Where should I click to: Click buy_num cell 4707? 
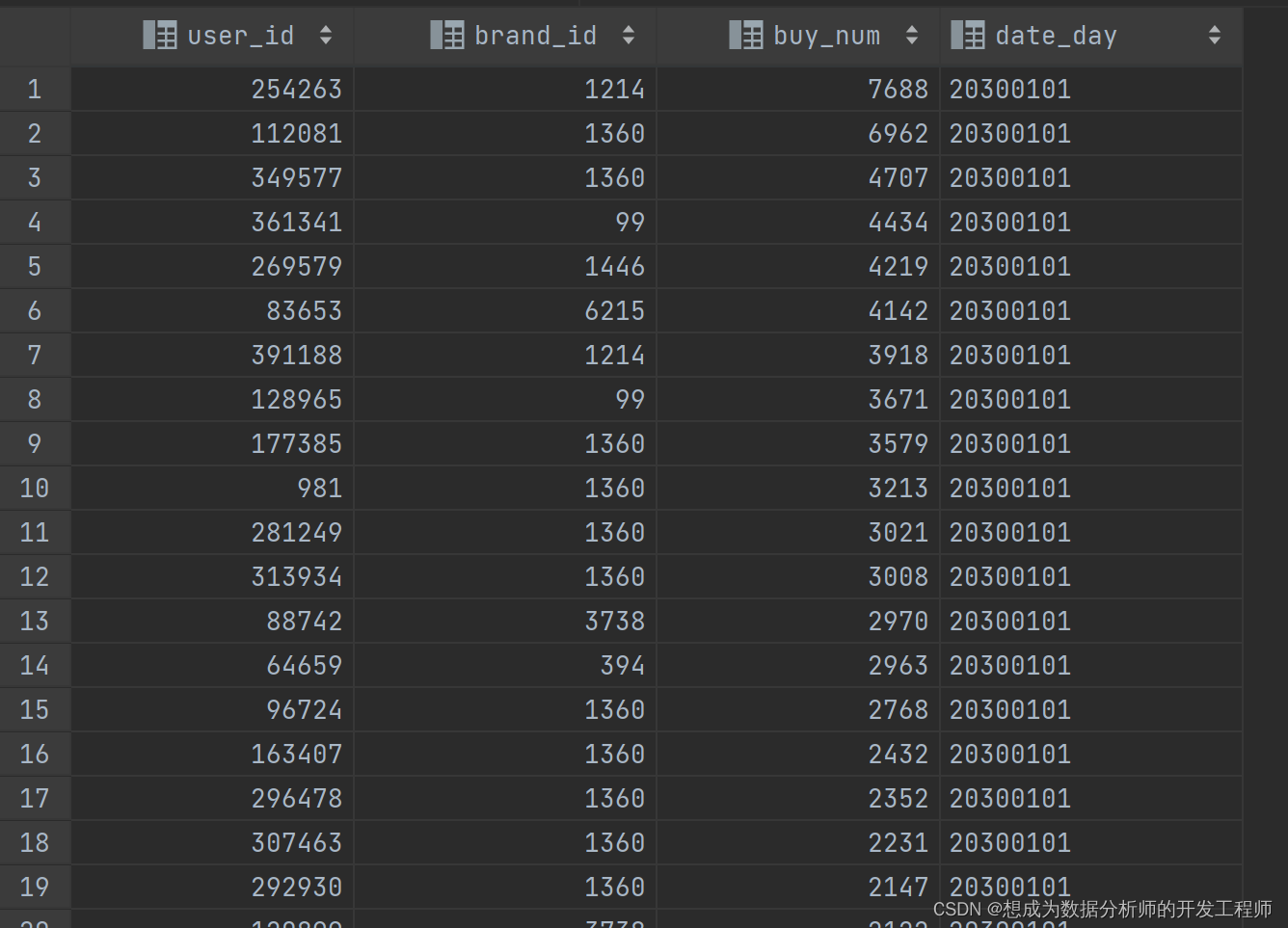798,178
